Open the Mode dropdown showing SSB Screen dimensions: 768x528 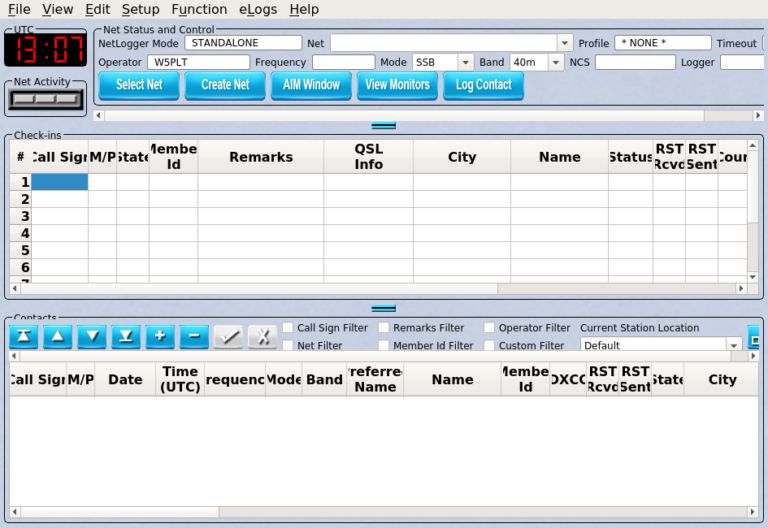[x=465, y=62]
